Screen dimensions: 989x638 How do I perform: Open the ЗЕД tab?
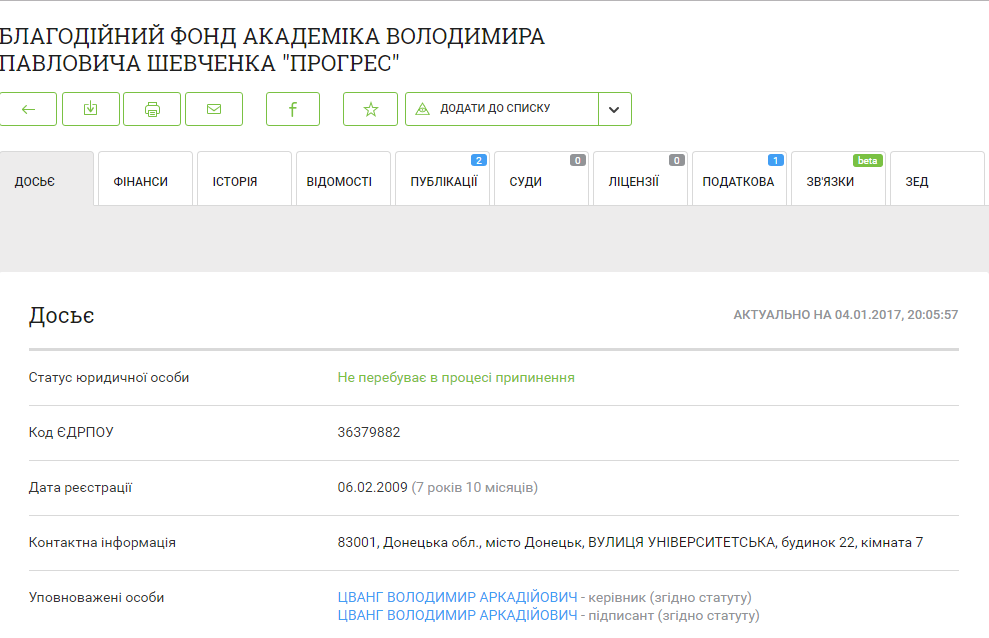click(x=917, y=181)
